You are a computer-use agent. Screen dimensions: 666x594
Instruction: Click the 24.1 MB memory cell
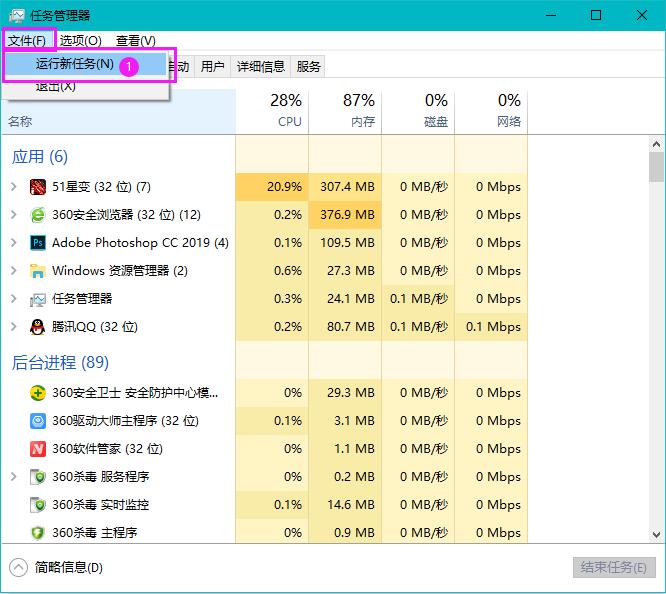click(x=345, y=299)
